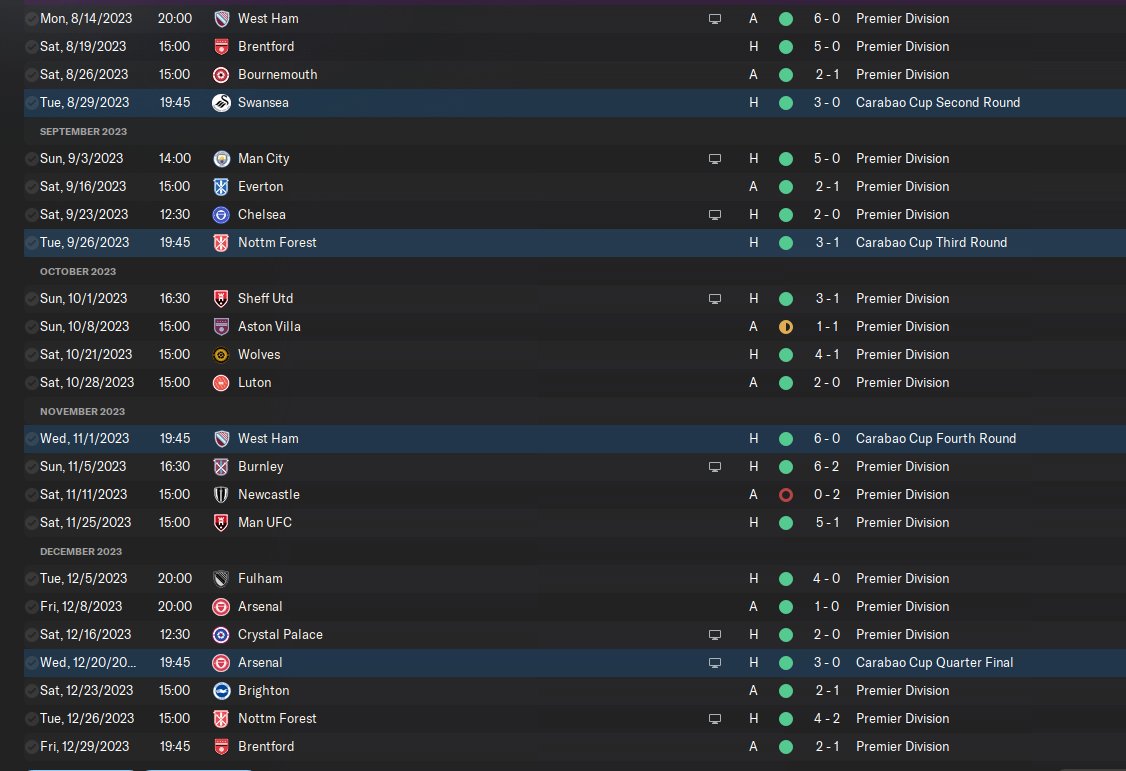Toggle the check circle beside Sat, 8/19/2023

click(31, 47)
